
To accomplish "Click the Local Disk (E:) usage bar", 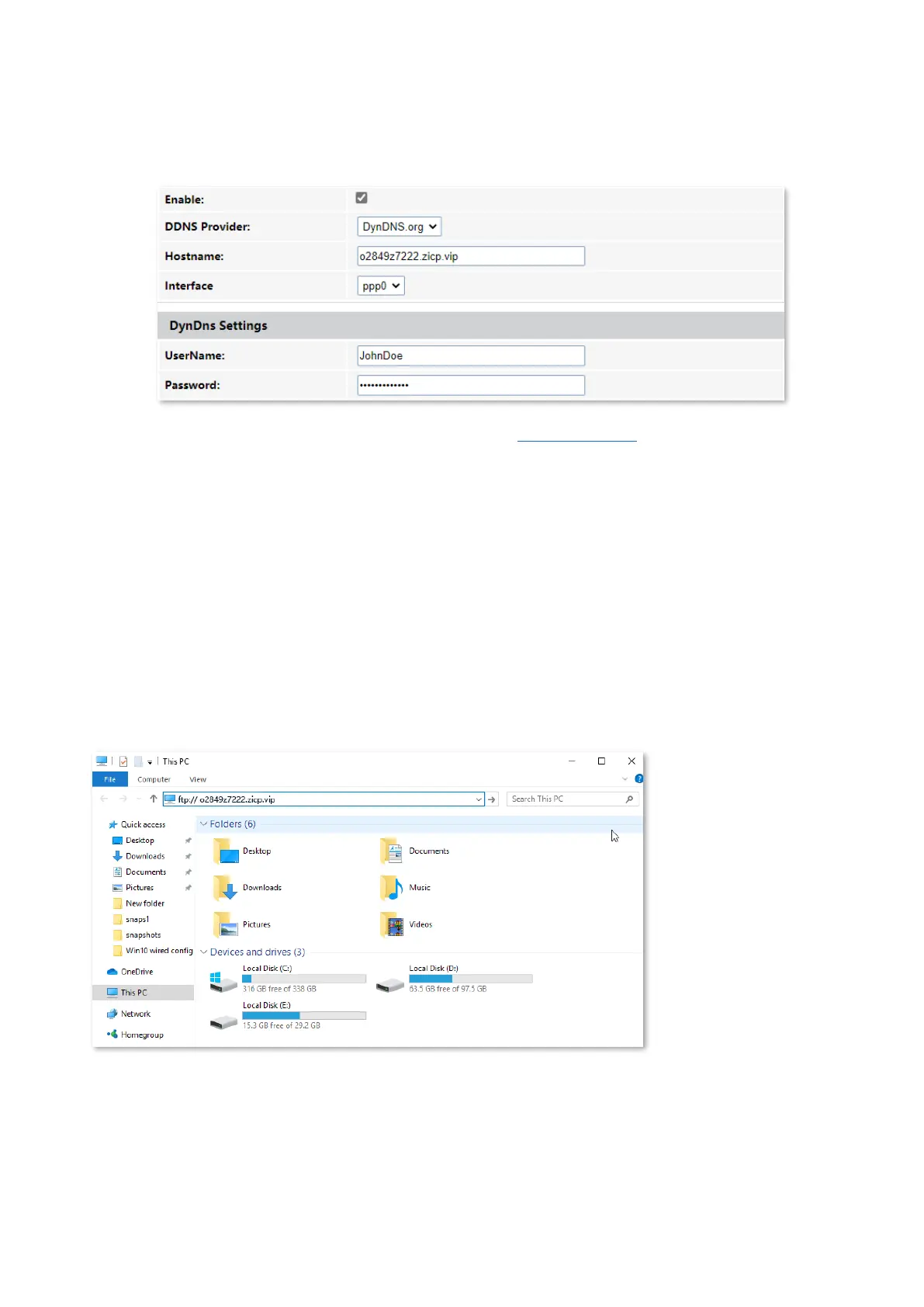I will tap(304, 1015).
